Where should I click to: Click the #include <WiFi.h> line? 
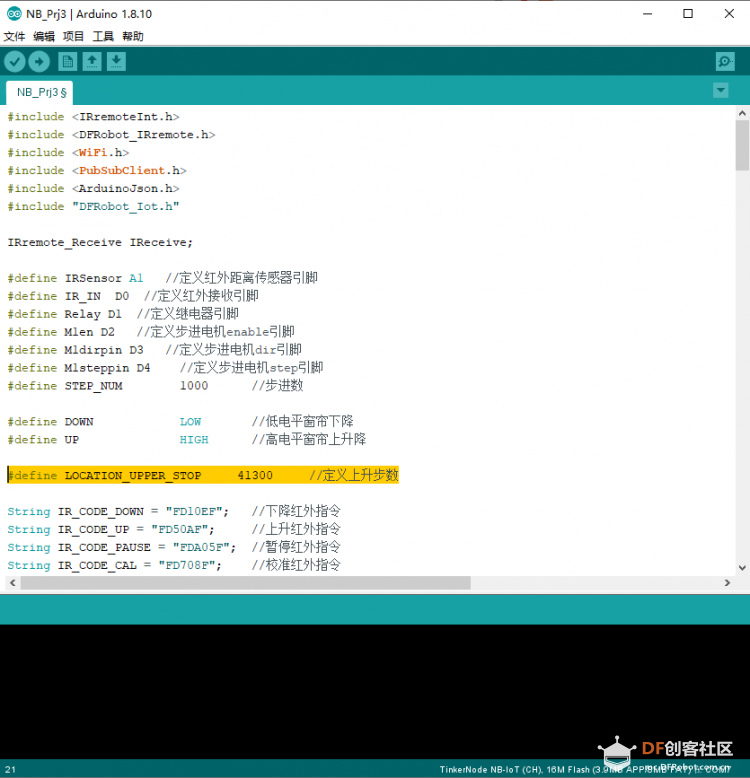point(68,152)
